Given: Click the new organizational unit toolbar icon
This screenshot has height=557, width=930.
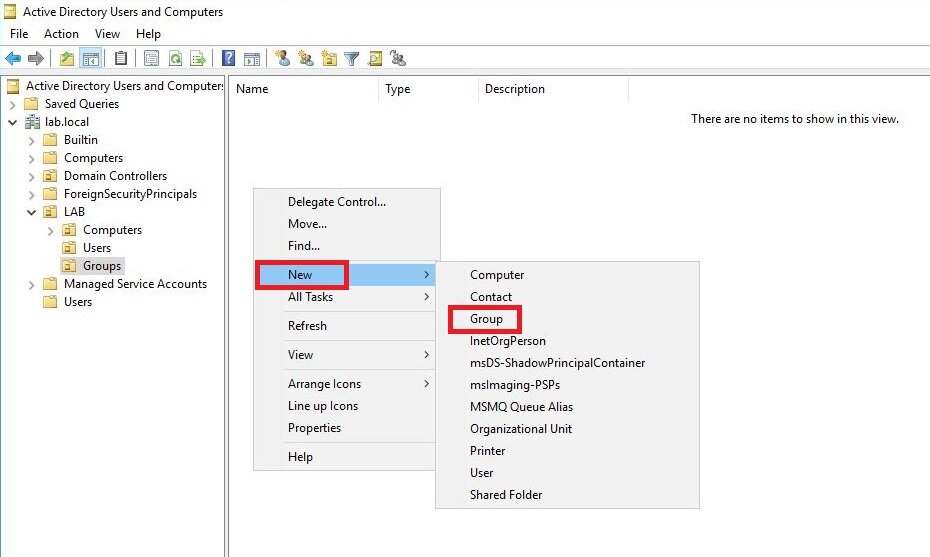Looking at the screenshot, I should point(329,58).
